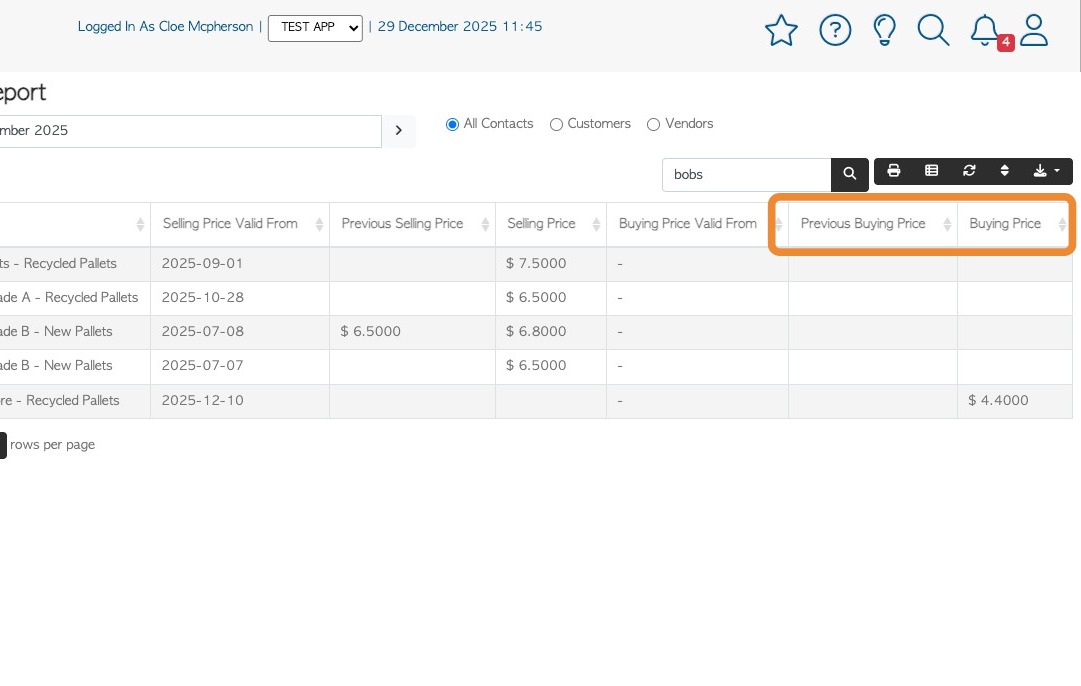Open the TEST APP dropdown
The height and width of the screenshot is (686, 1081).
pos(315,28)
